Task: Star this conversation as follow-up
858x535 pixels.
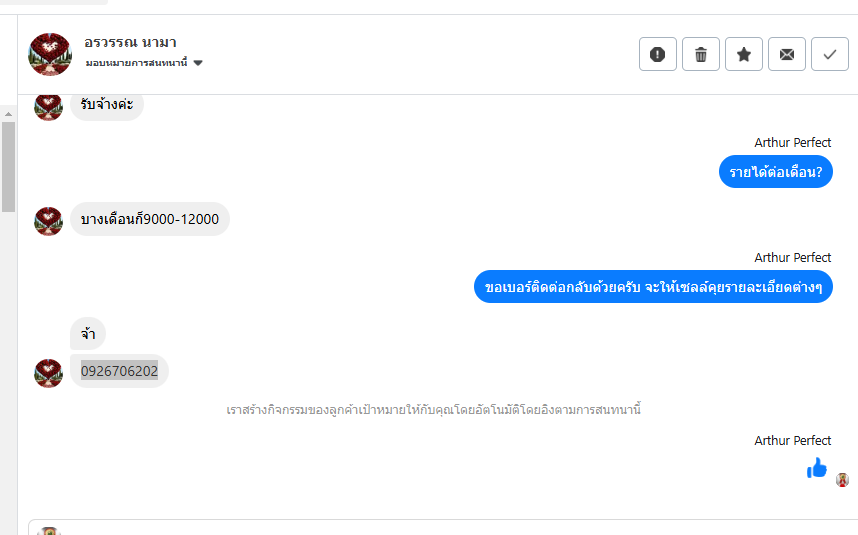Action: click(743, 54)
